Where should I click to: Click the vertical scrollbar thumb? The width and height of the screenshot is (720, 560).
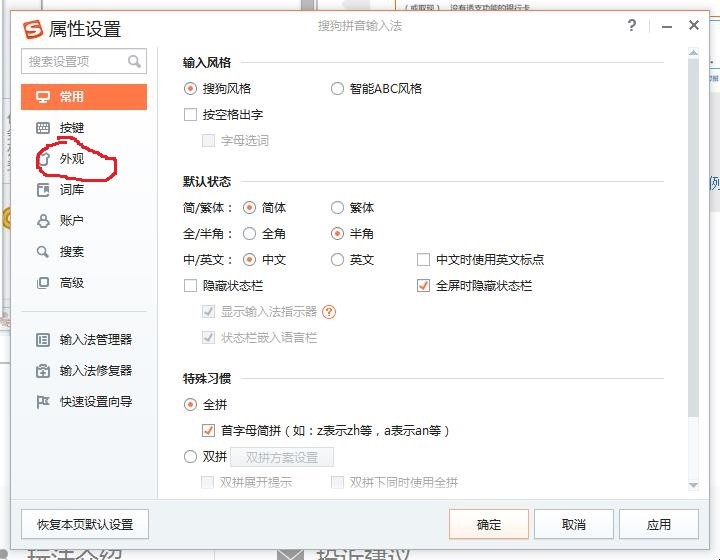693,238
